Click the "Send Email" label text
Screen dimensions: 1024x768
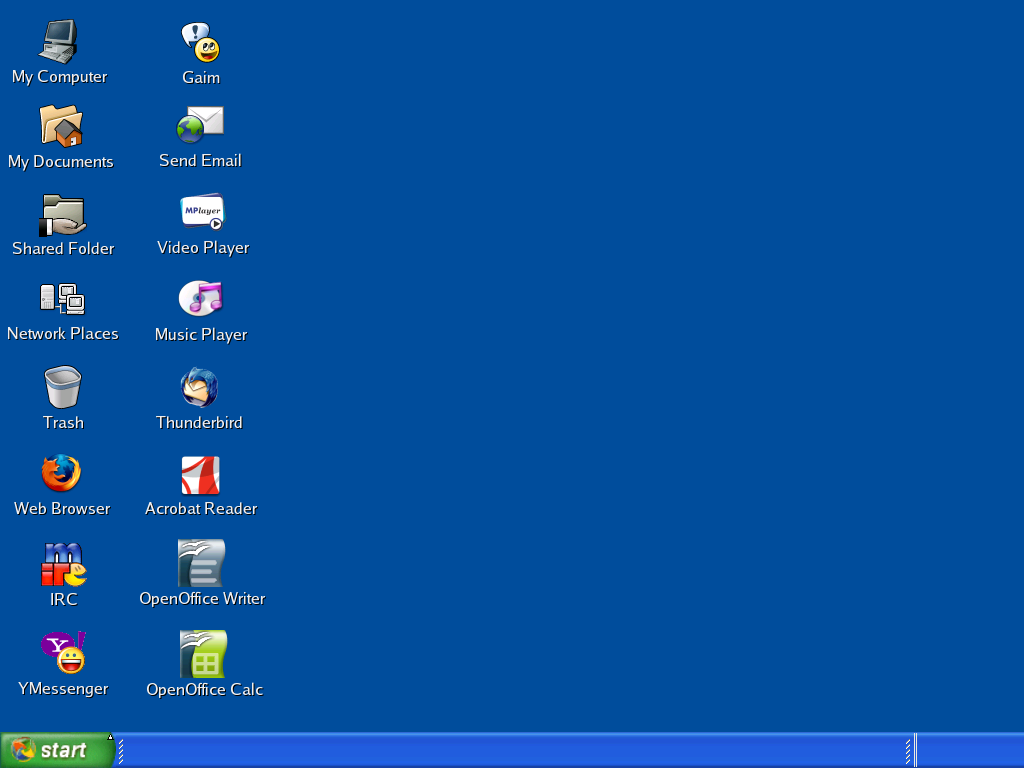pos(200,161)
